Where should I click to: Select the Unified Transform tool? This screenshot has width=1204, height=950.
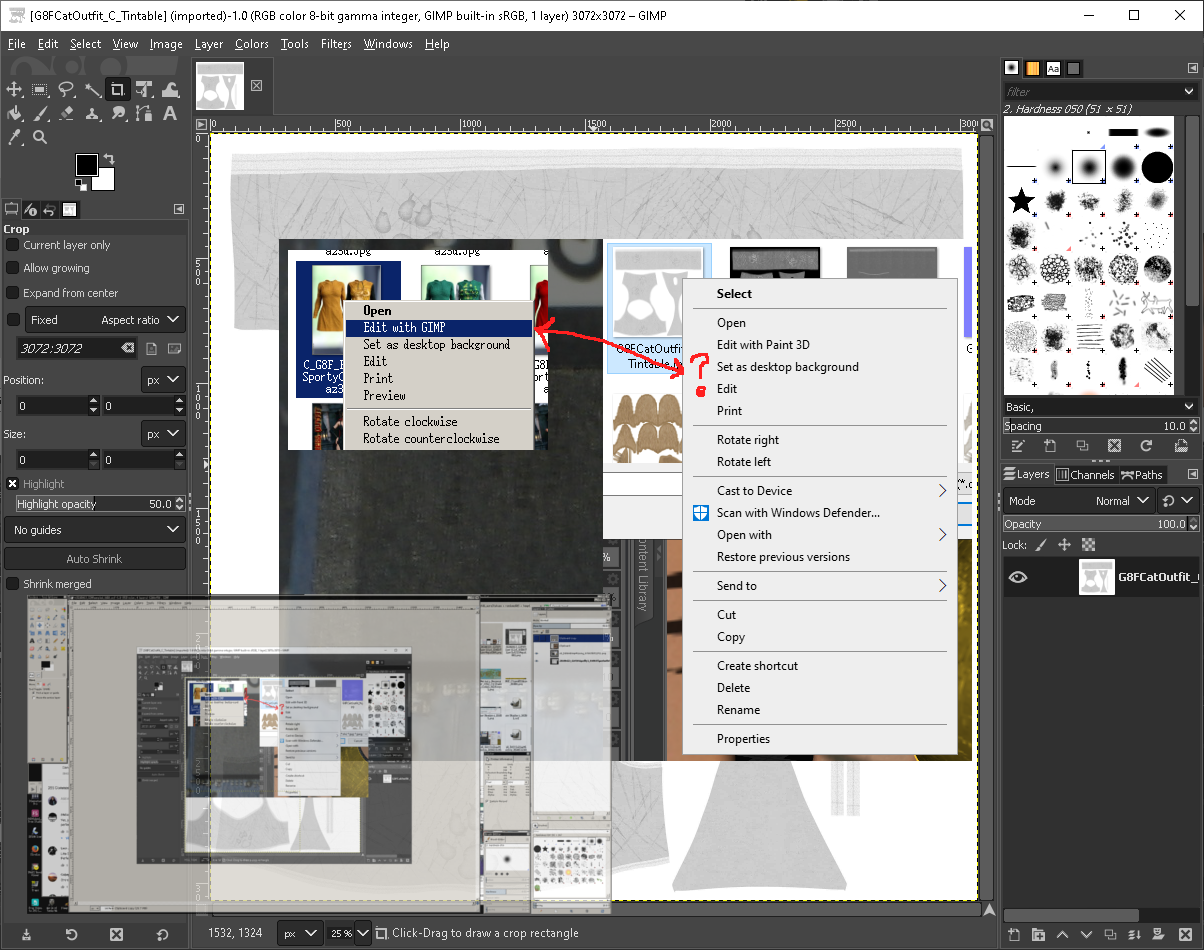144,90
